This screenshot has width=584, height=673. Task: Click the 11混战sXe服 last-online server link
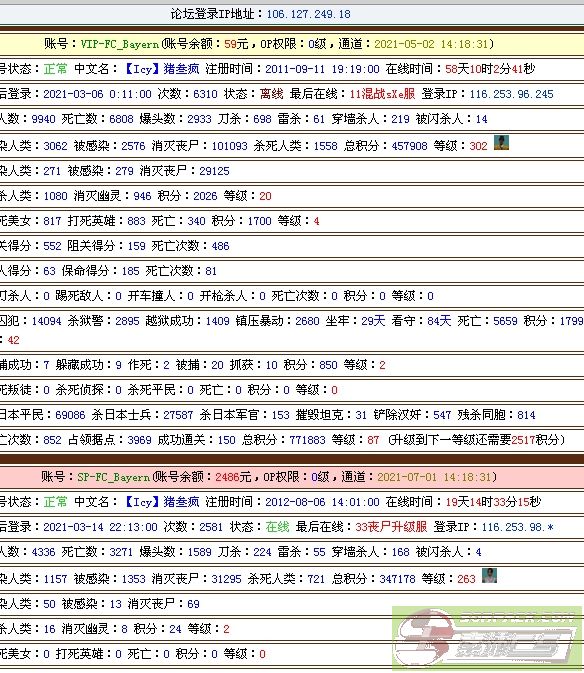pyautogui.click(x=382, y=94)
